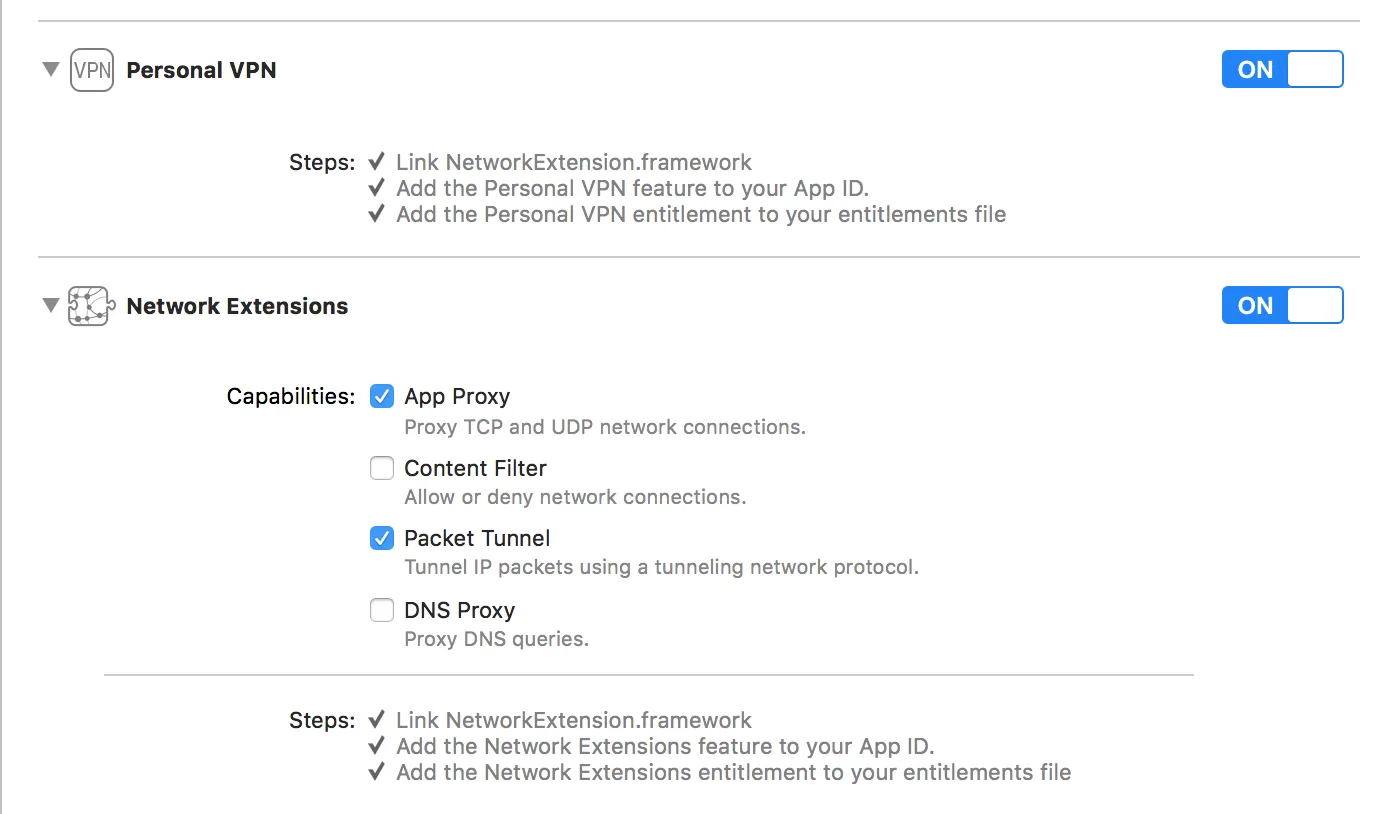Turn off the Personal VPN switch

tap(1282, 70)
